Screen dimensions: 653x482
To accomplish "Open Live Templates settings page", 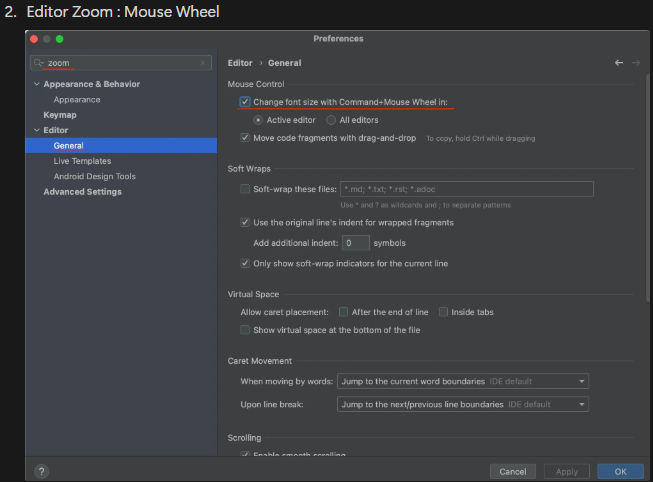I will pos(82,161).
